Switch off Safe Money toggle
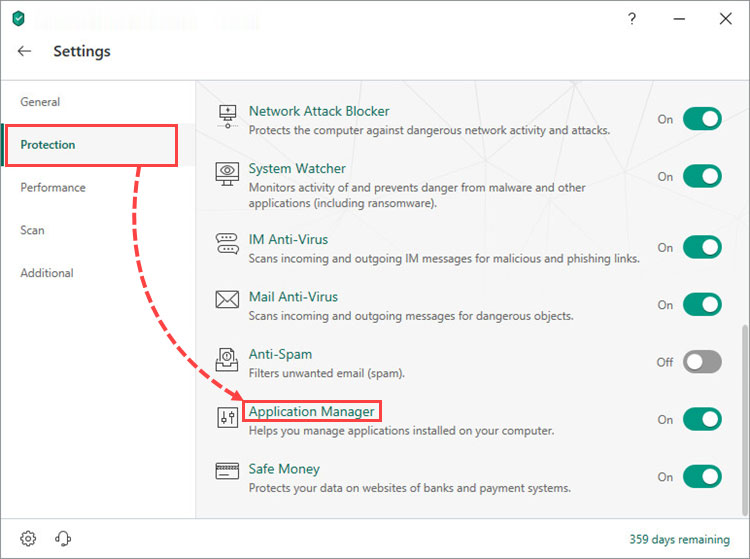 702,477
